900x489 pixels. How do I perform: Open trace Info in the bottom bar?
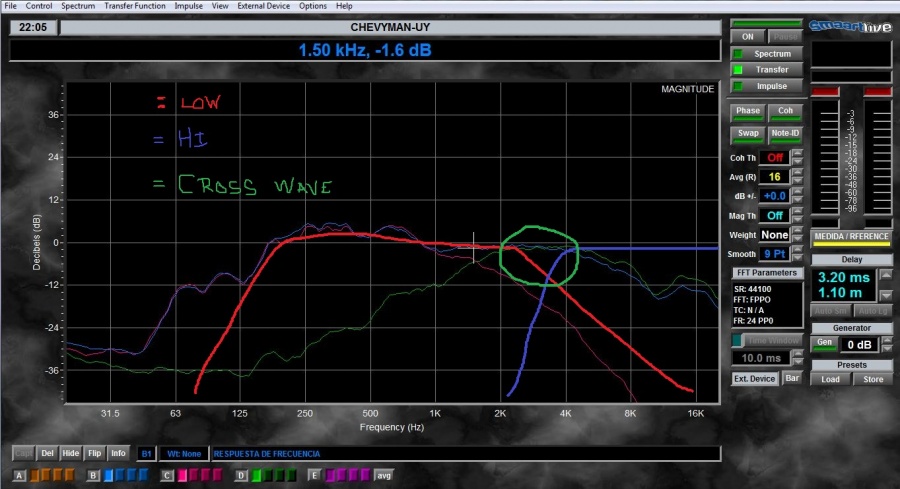(118, 453)
